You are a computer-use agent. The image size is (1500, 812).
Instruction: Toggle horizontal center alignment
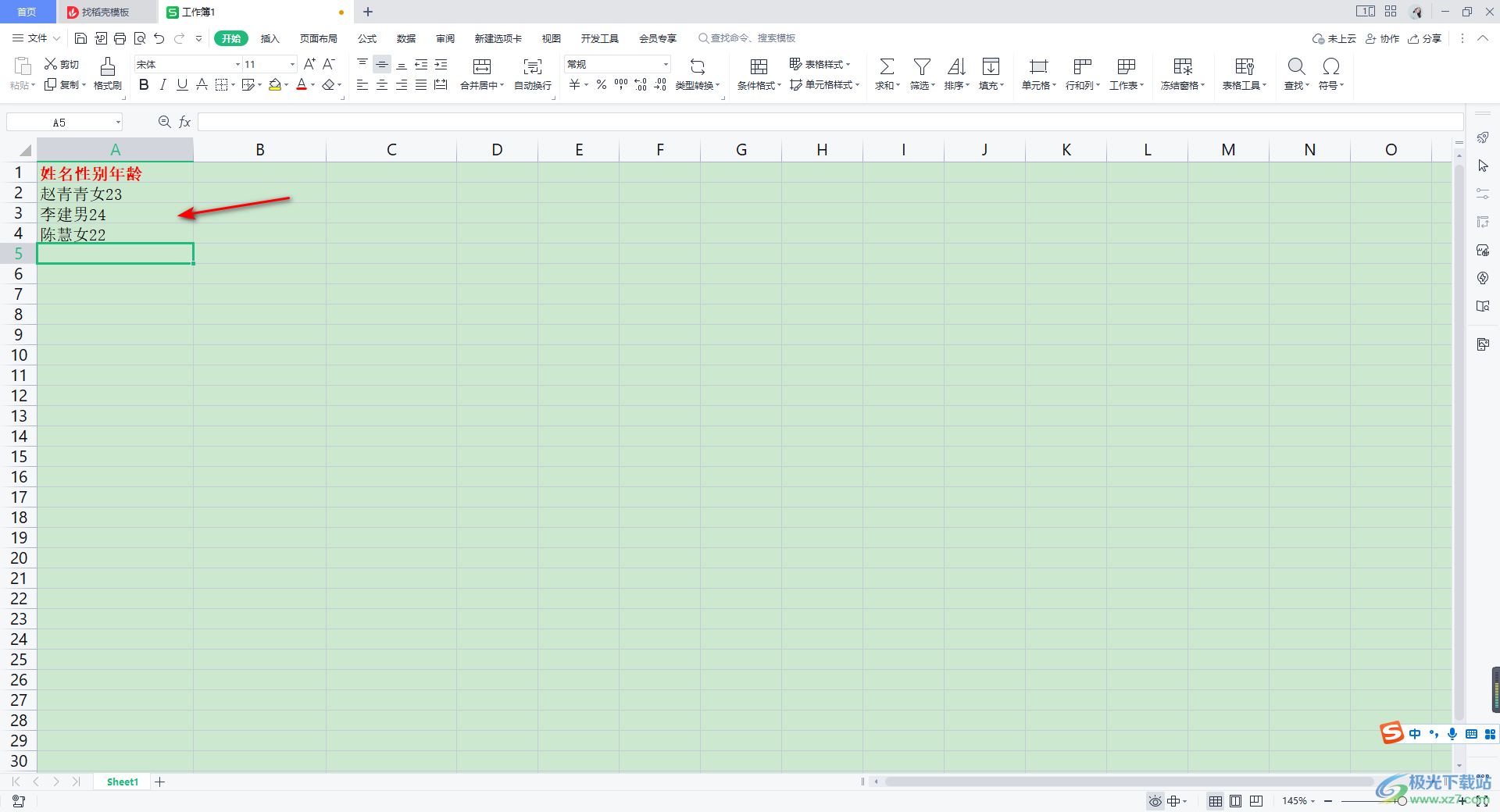(382, 84)
